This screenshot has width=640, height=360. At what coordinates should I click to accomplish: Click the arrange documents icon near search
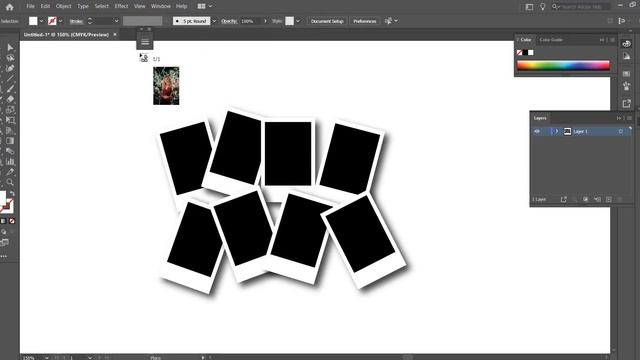click(529, 7)
